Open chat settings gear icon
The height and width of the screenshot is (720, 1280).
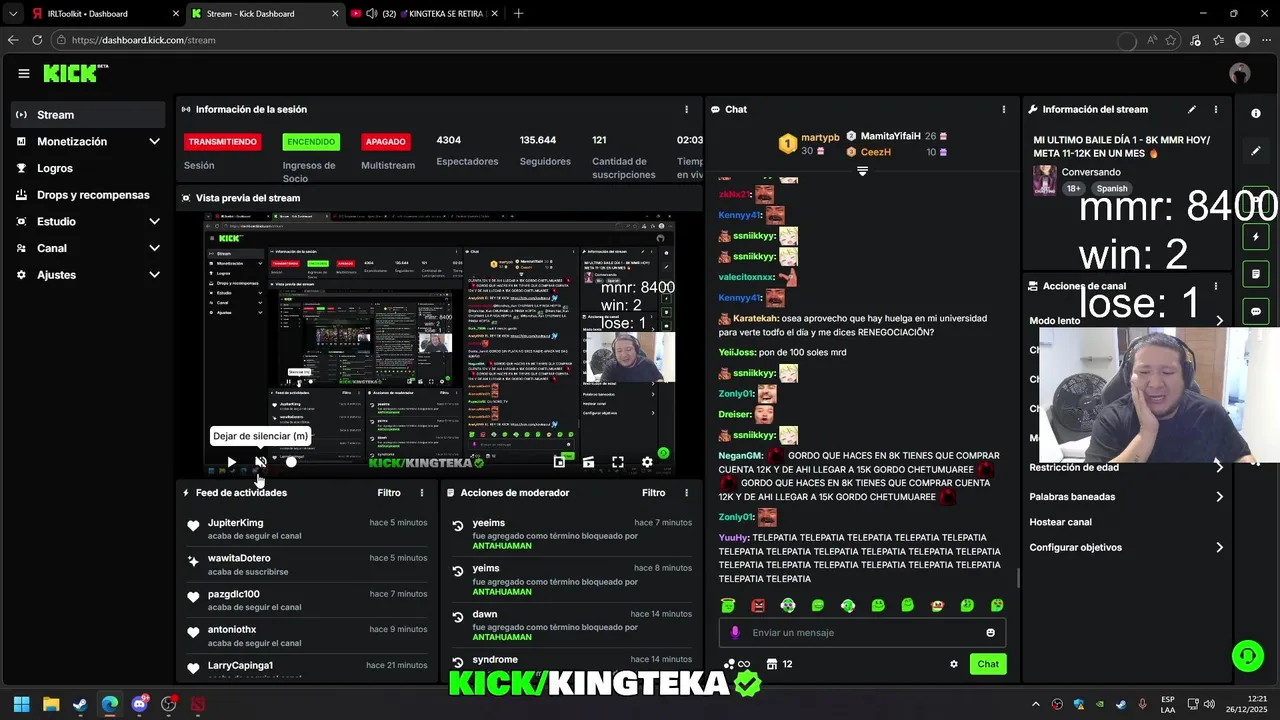pos(954,664)
